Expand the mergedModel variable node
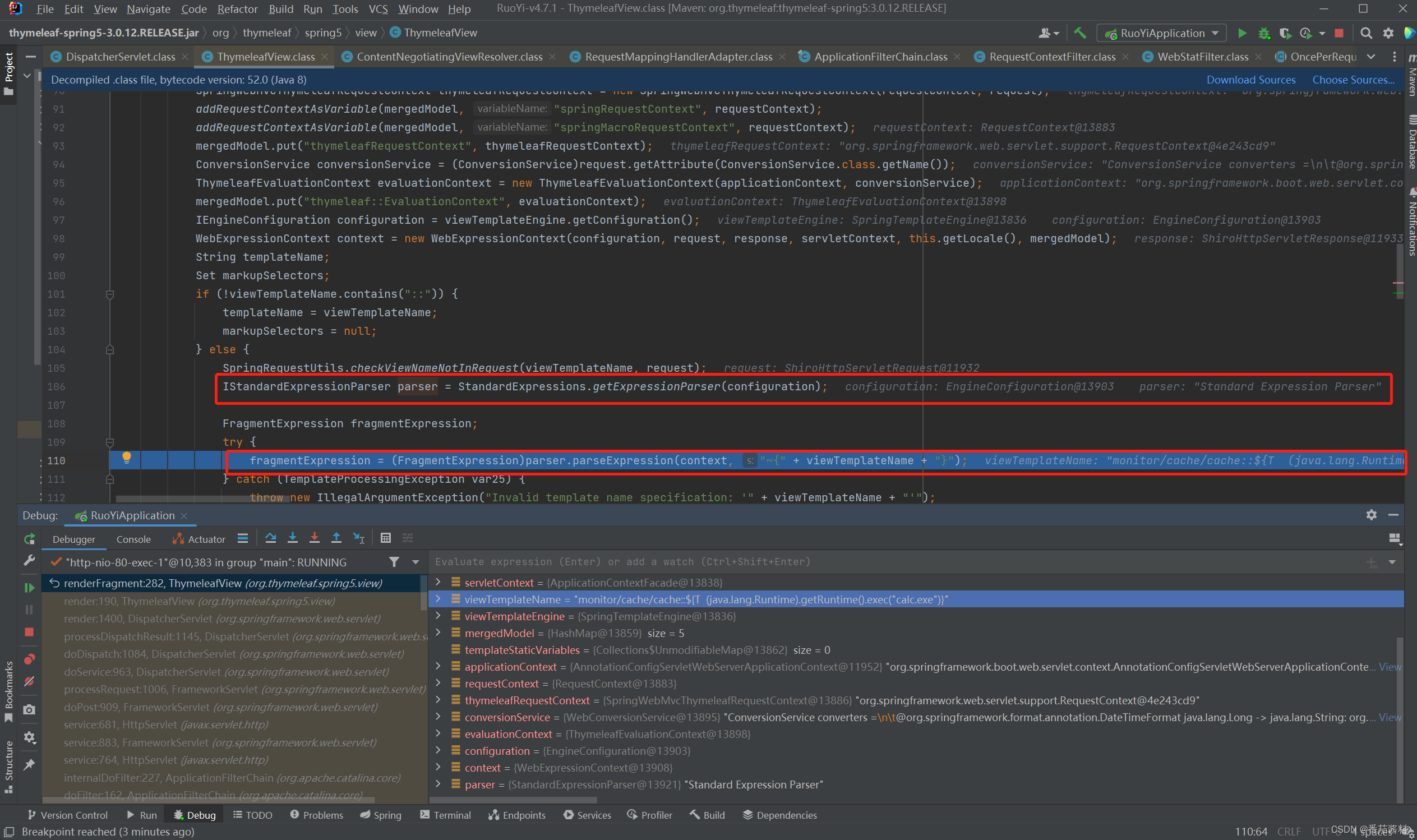Image resolution: width=1417 pixels, height=840 pixels. point(438,633)
